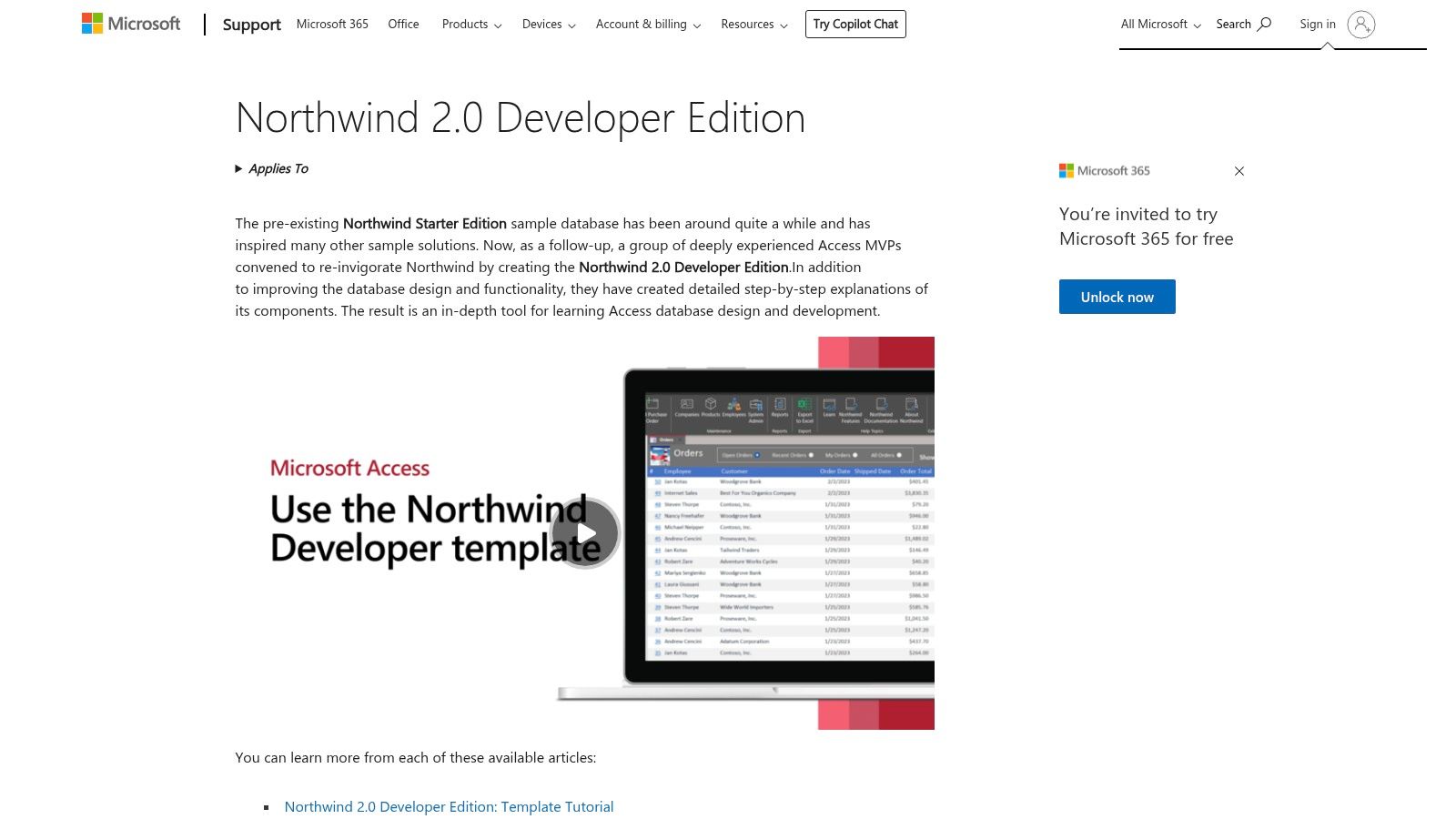Dismiss the Microsoft 365 invitation
The height and width of the screenshot is (819, 1456).
point(1239,171)
